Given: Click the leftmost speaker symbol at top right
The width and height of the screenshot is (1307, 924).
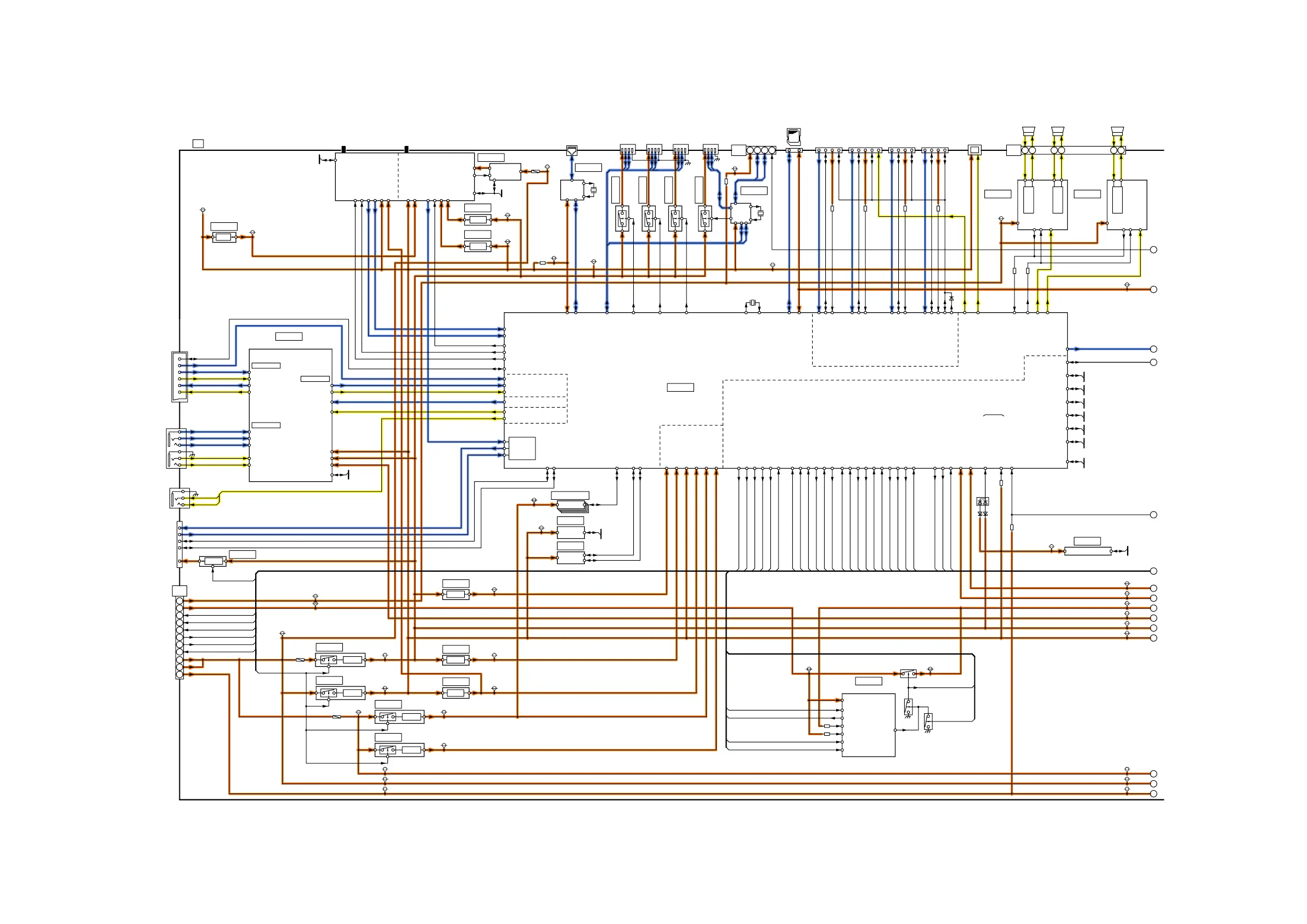Looking at the screenshot, I should coord(1028,132).
